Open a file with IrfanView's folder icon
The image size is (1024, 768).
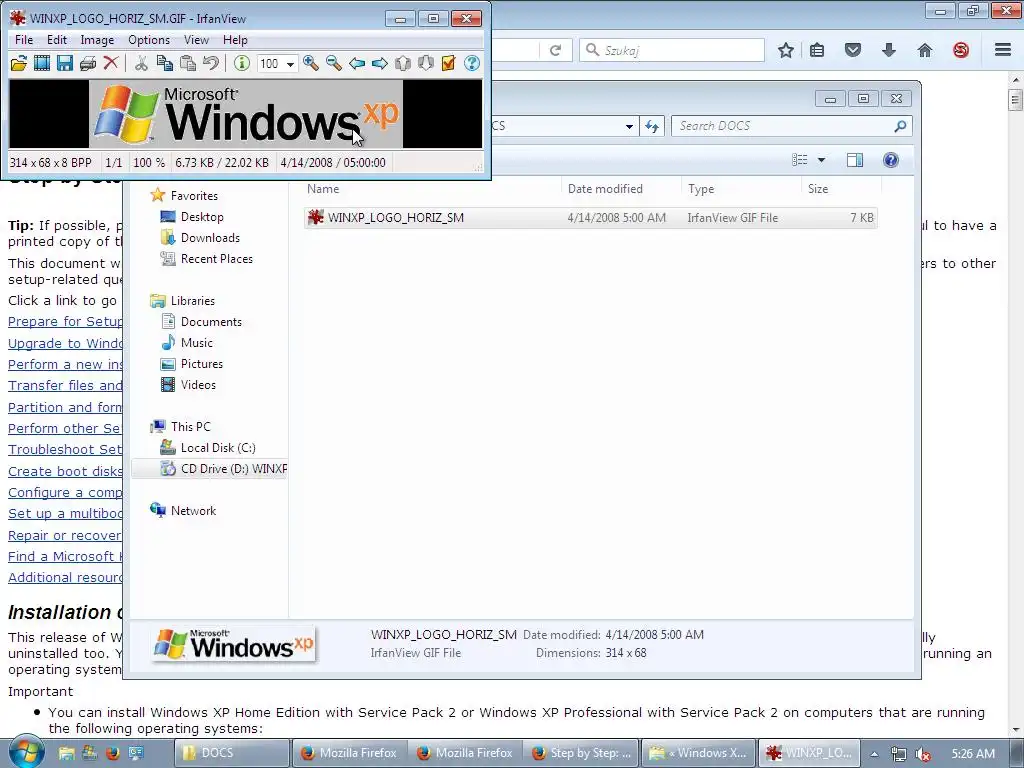19,63
